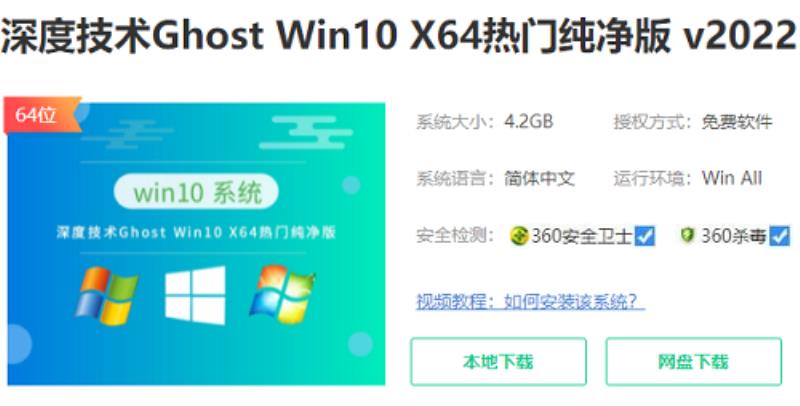Viewport: 800px width, 406px height.
Task: Click the red 64位 ribbon badge
Action: pyautogui.click(x=42, y=116)
